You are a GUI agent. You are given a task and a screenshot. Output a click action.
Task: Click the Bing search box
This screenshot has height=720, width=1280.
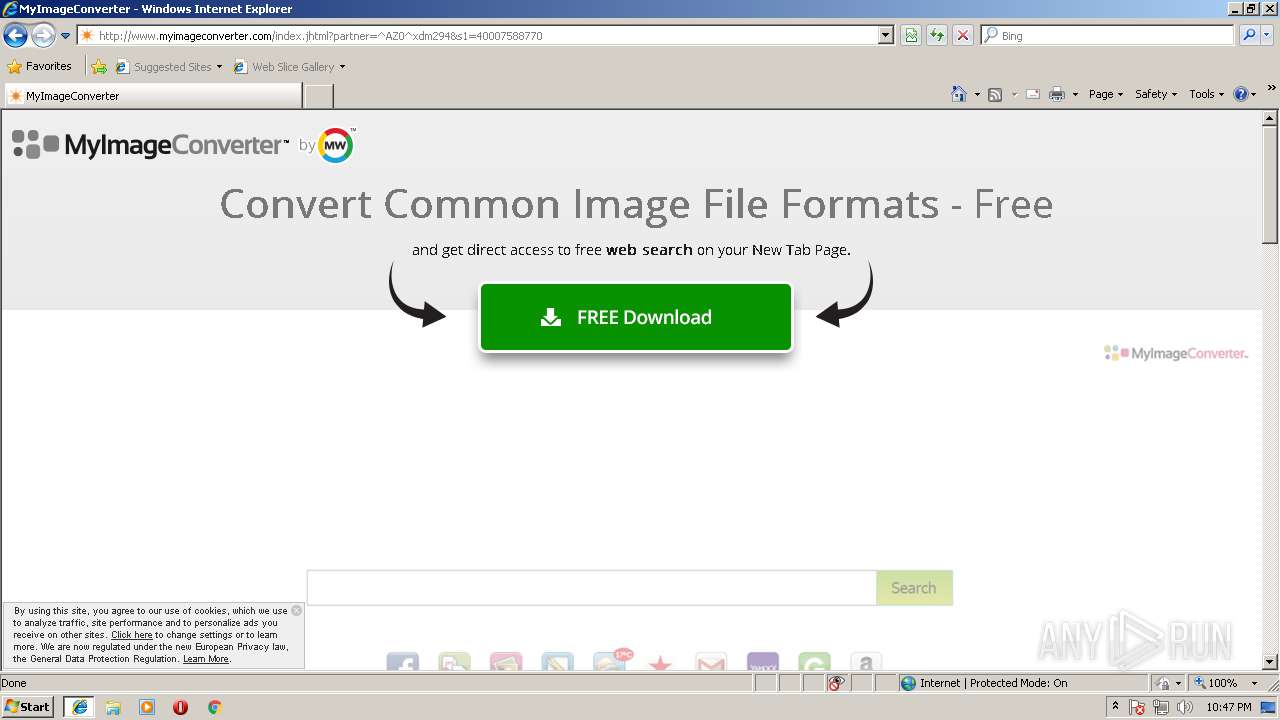click(1108, 35)
